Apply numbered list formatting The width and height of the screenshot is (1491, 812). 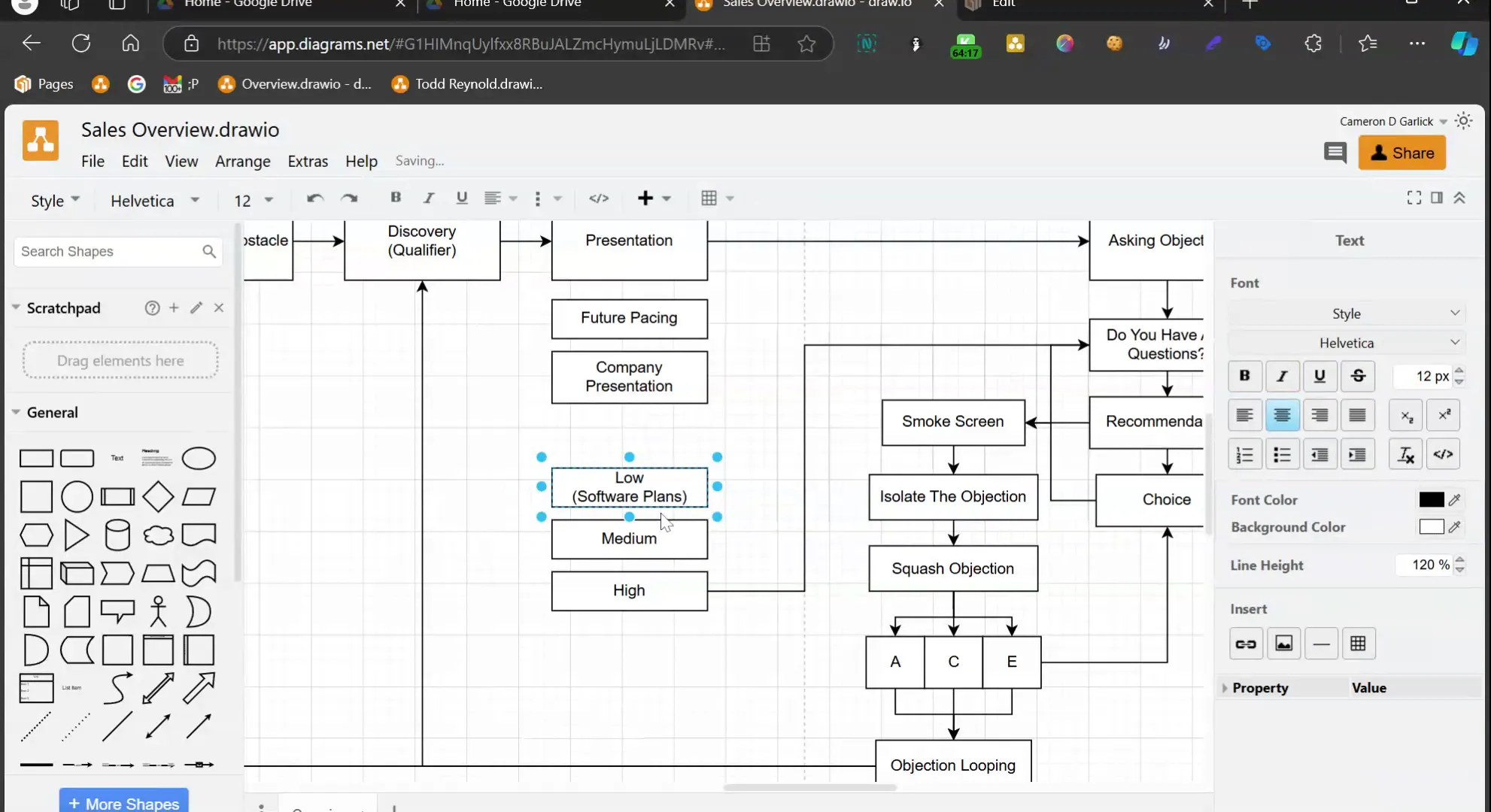coord(1245,455)
